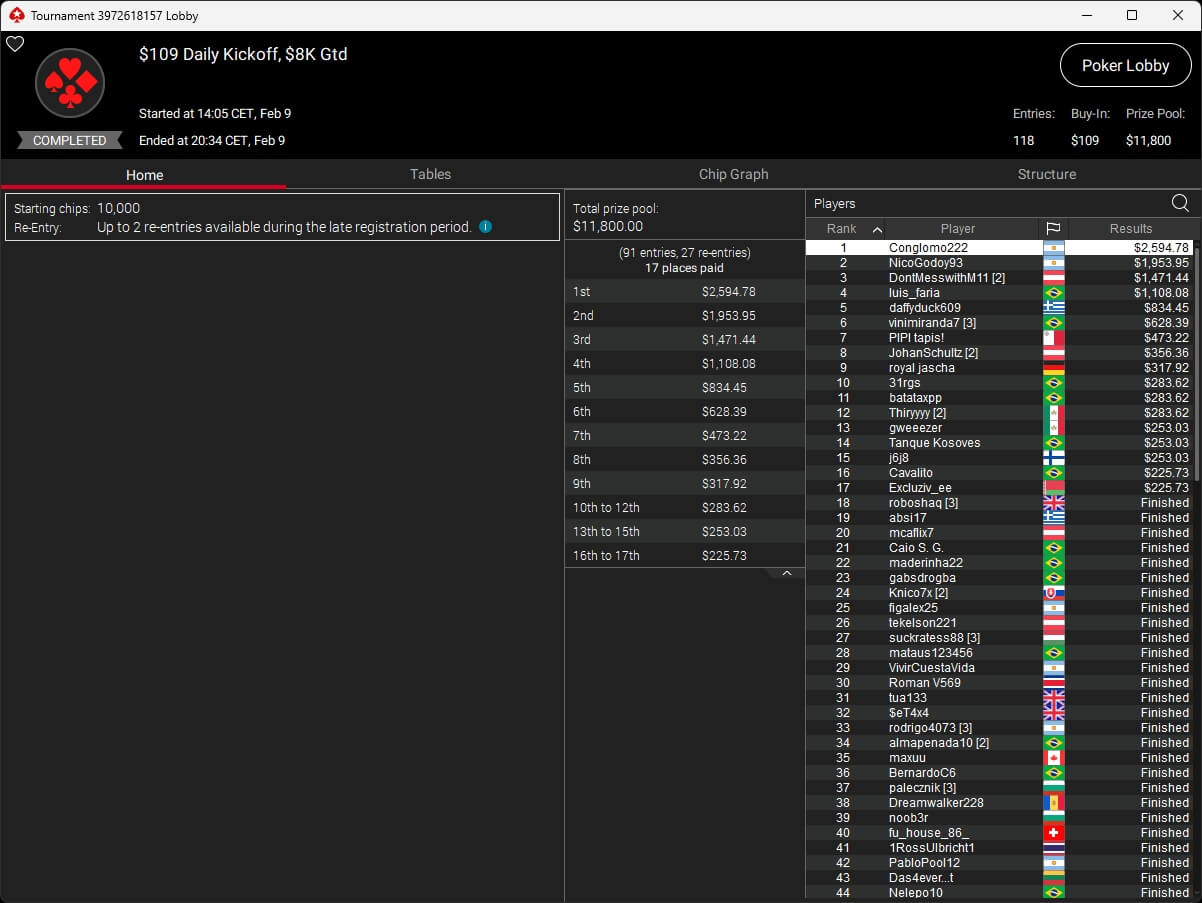Screen dimensions: 1202x903
Task: Sort players by the Rank column
Action: coord(846,229)
